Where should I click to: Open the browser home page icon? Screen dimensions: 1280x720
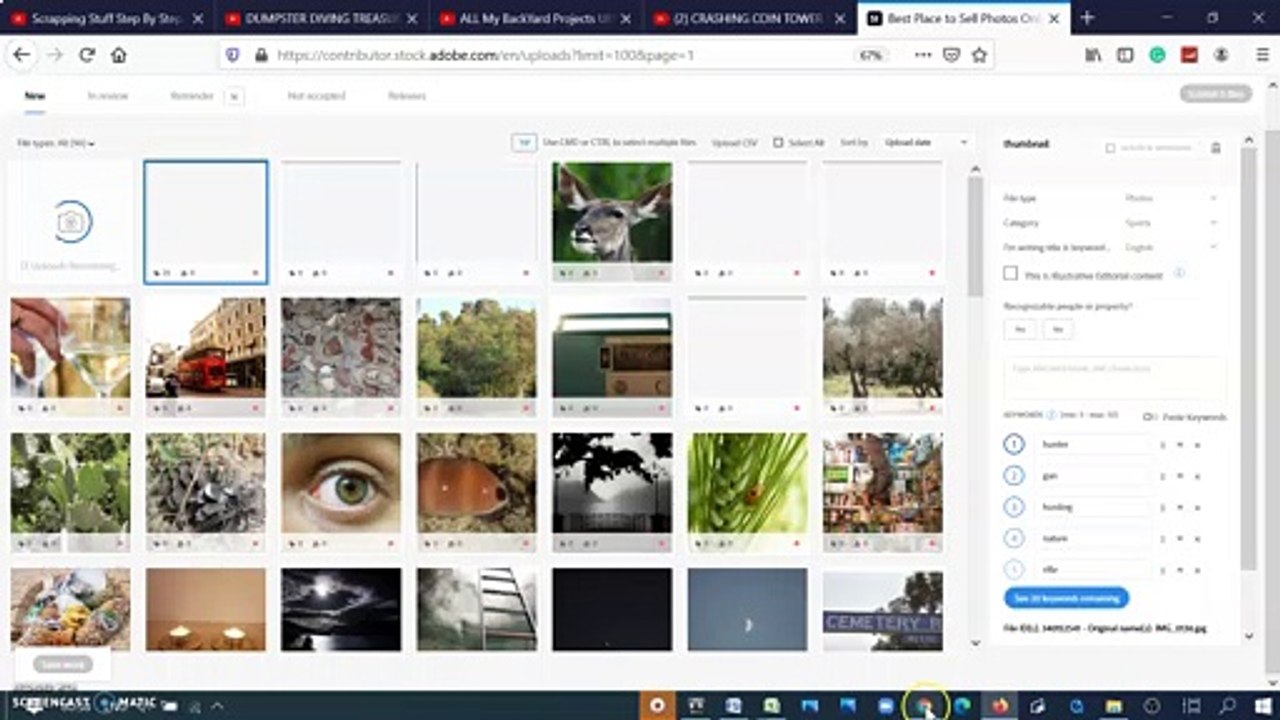118,56
